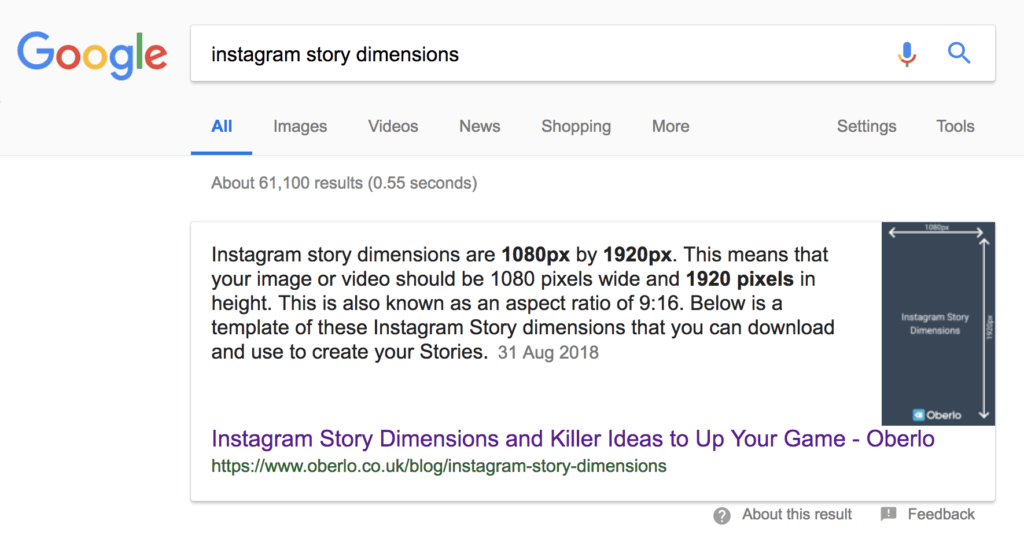The height and width of the screenshot is (546, 1024).
Task: Click the question mark icon beside About this result
Action: click(722, 516)
